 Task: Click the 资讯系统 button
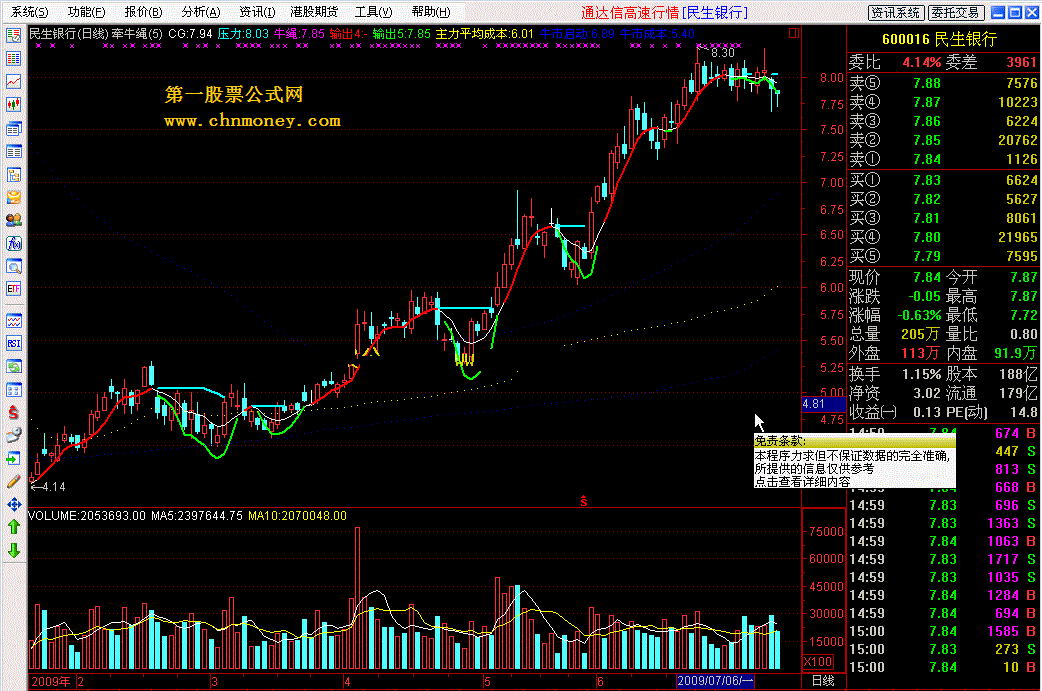(896, 13)
